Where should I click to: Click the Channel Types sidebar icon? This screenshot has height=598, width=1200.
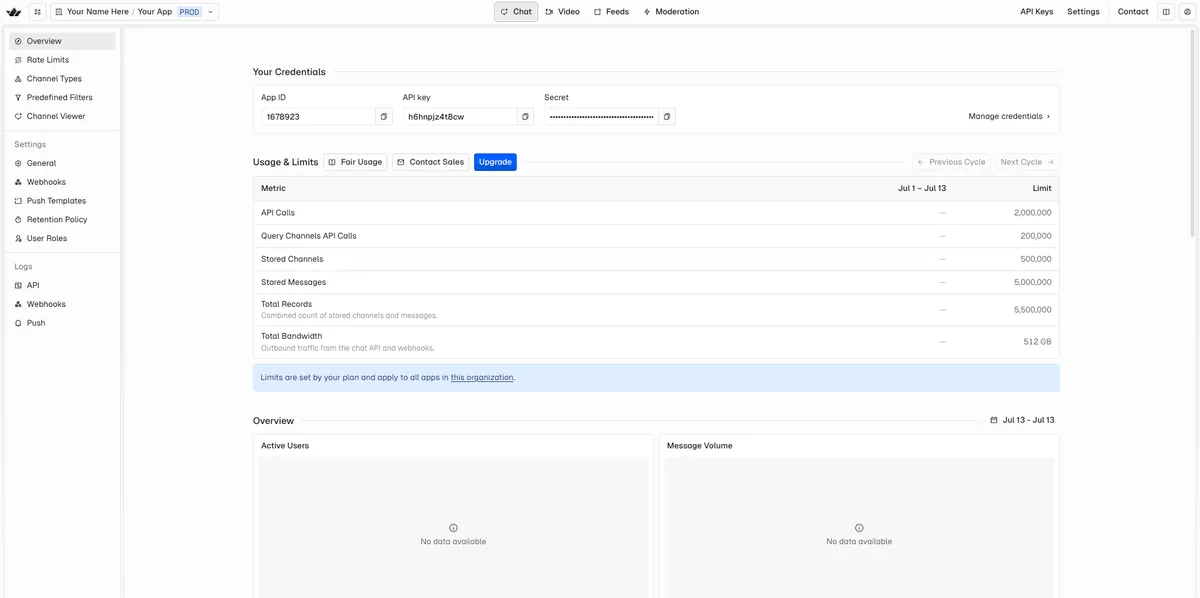[18, 79]
